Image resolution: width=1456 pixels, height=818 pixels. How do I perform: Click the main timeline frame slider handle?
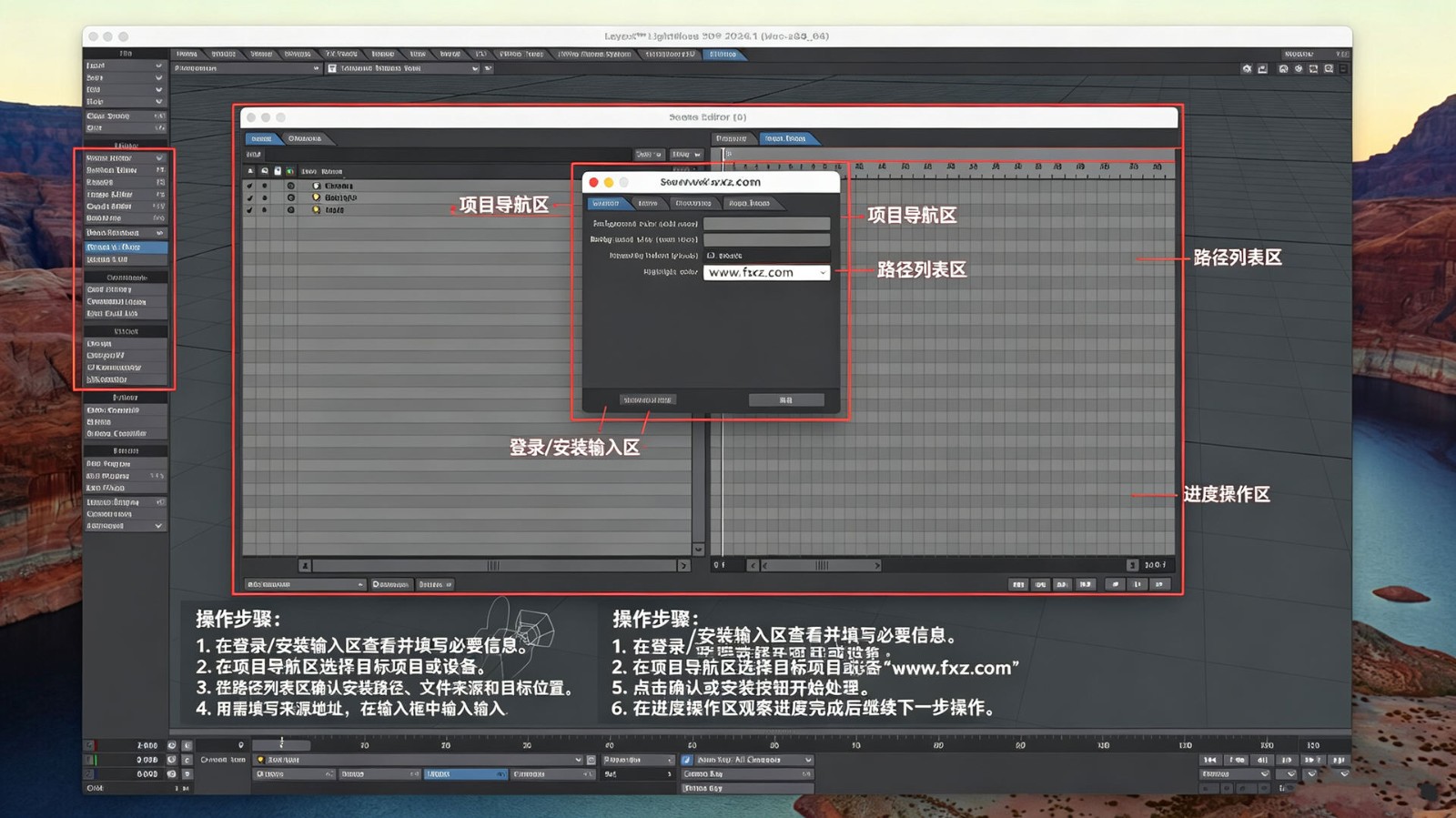pos(281,744)
